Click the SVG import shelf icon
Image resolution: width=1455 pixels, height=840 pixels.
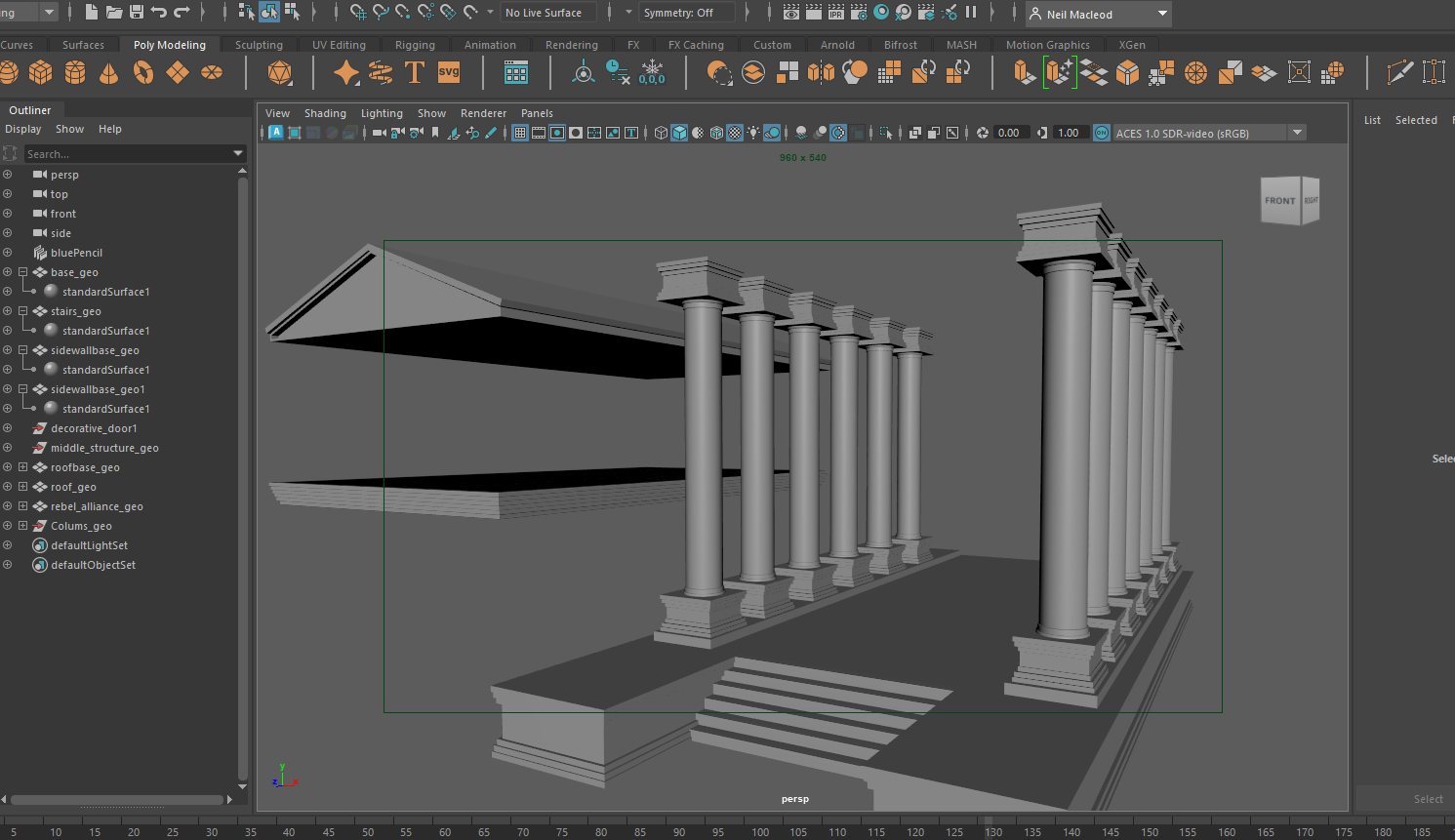coord(449,72)
